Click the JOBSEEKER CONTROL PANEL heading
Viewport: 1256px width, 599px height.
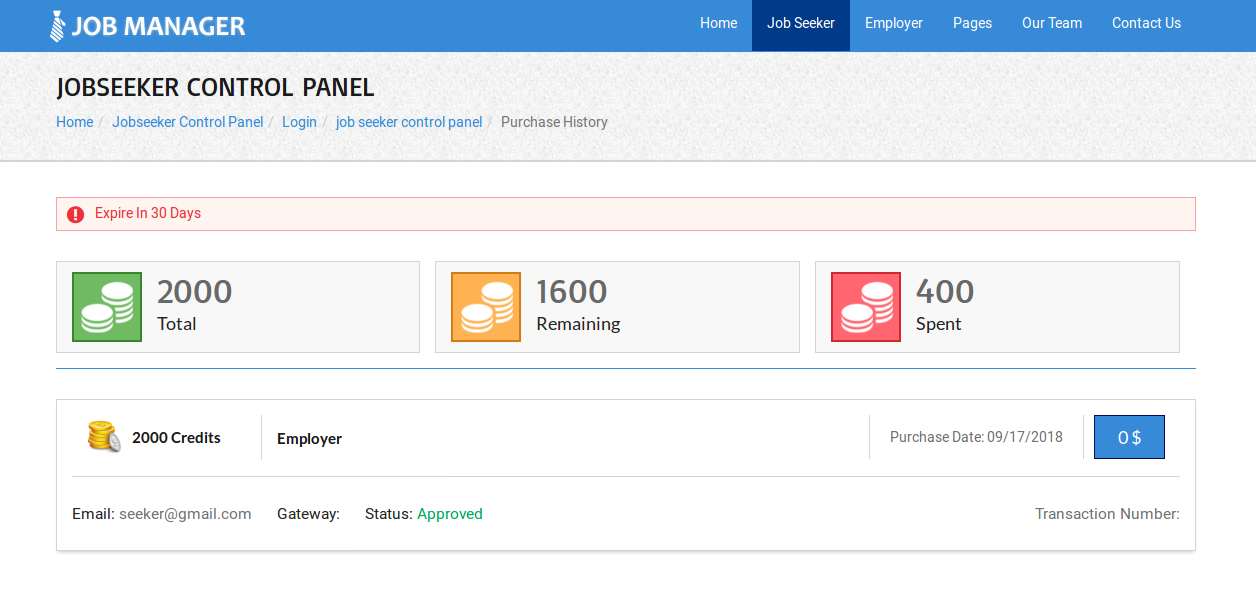tap(215, 87)
